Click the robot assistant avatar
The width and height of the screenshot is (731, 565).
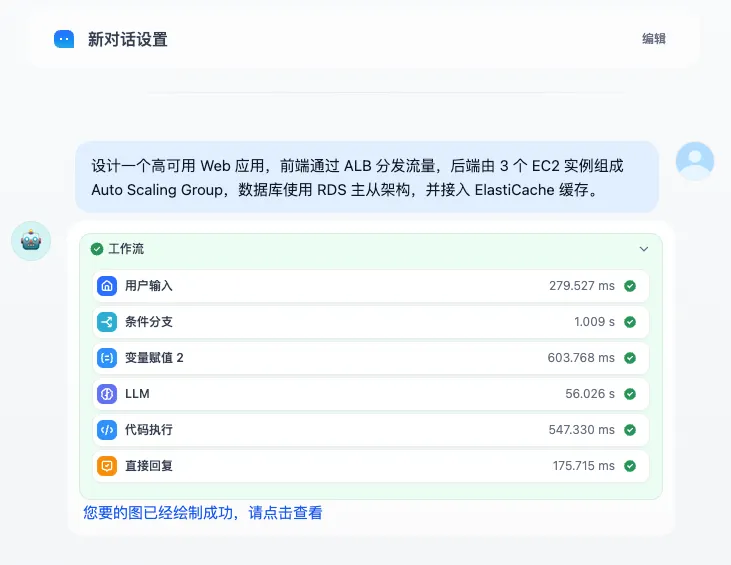[x=31, y=240]
